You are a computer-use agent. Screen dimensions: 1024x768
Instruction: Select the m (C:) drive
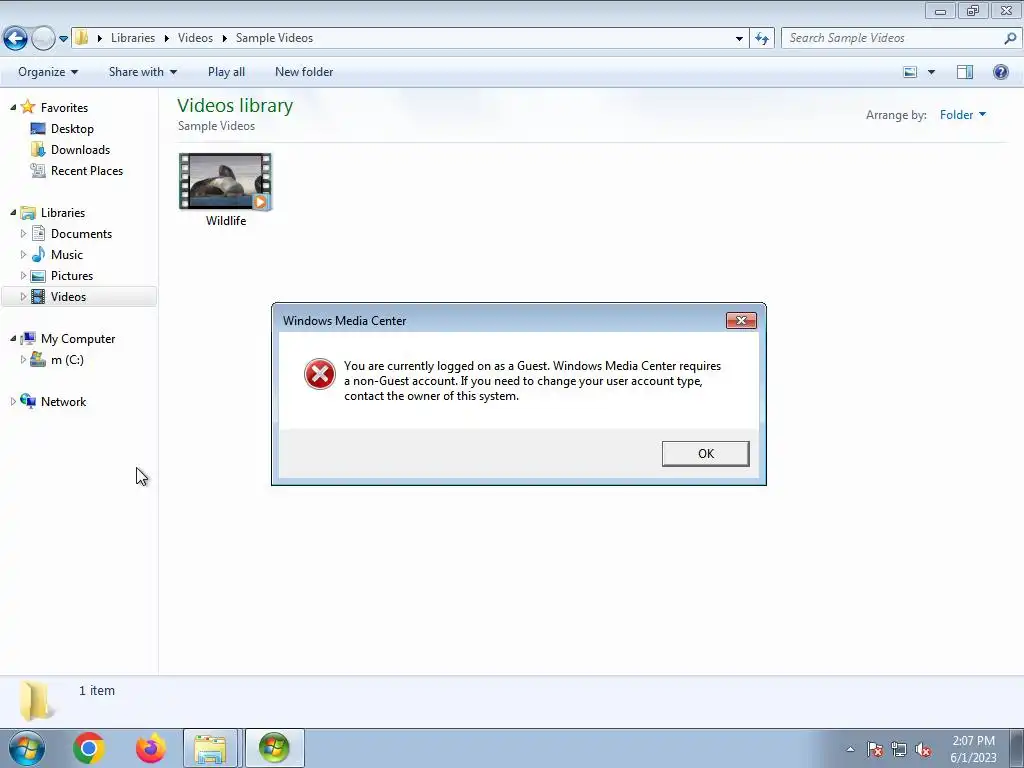tap(67, 360)
